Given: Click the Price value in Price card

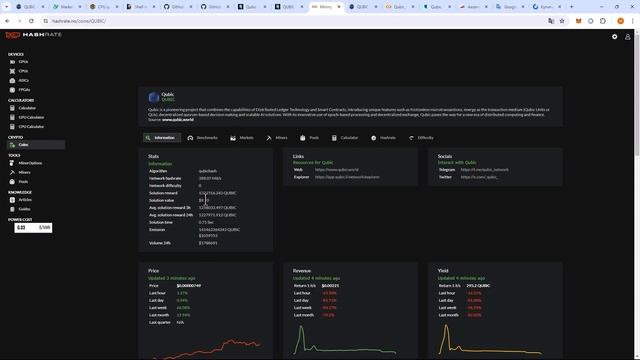Looking at the screenshot, I should point(189,286).
